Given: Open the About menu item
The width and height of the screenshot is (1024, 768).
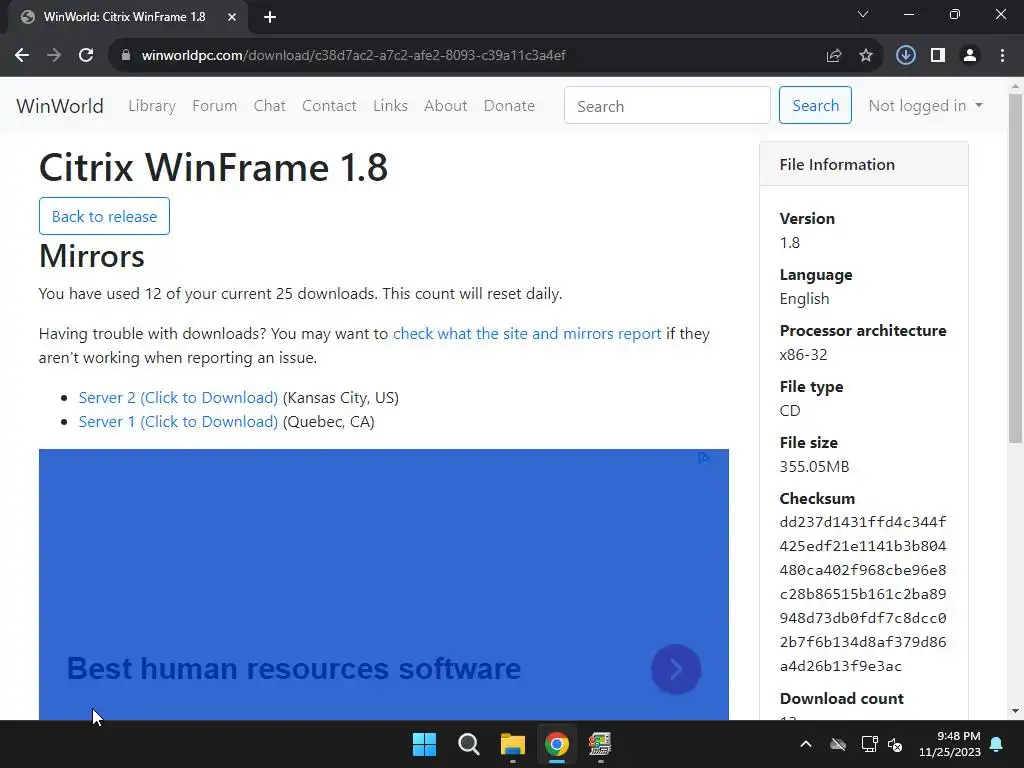Looking at the screenshot, I should [x=445, y=106].
